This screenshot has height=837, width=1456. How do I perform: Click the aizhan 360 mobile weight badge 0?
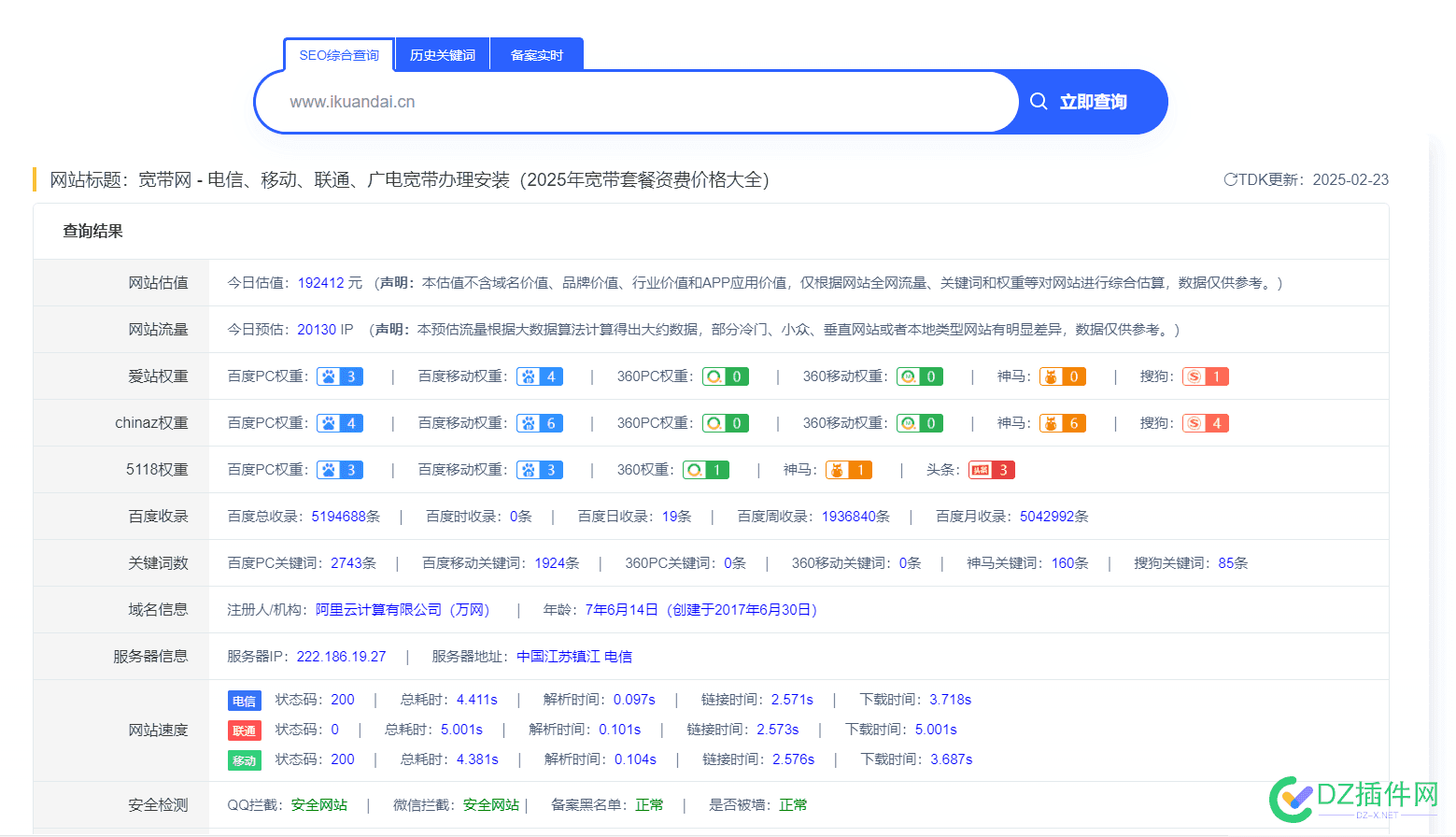point(920,376)
